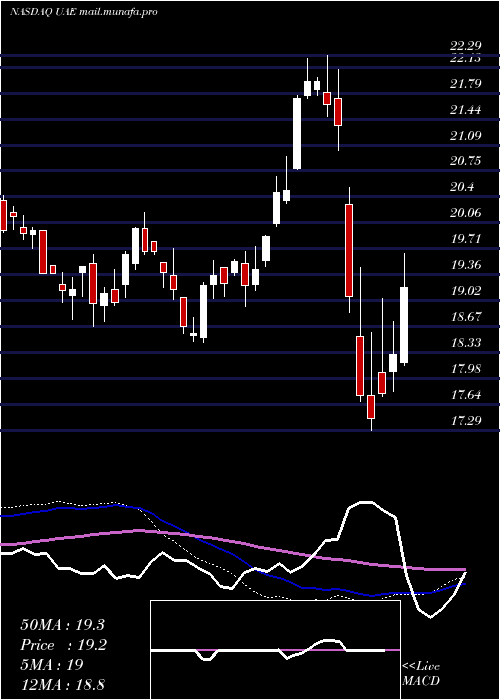Select the 19.36 price level label

point(466,265)
